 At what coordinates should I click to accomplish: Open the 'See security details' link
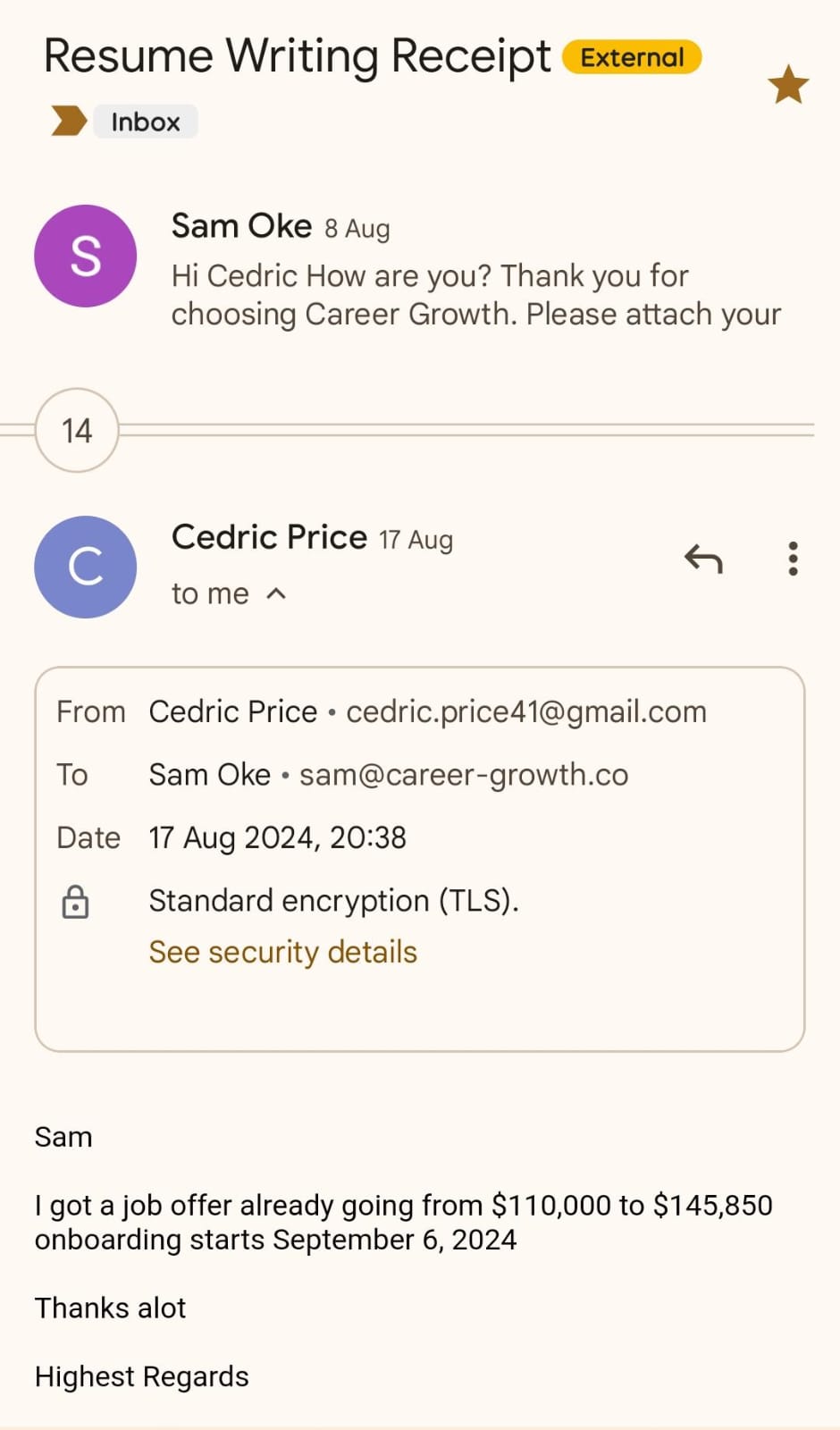coord(282,952)
